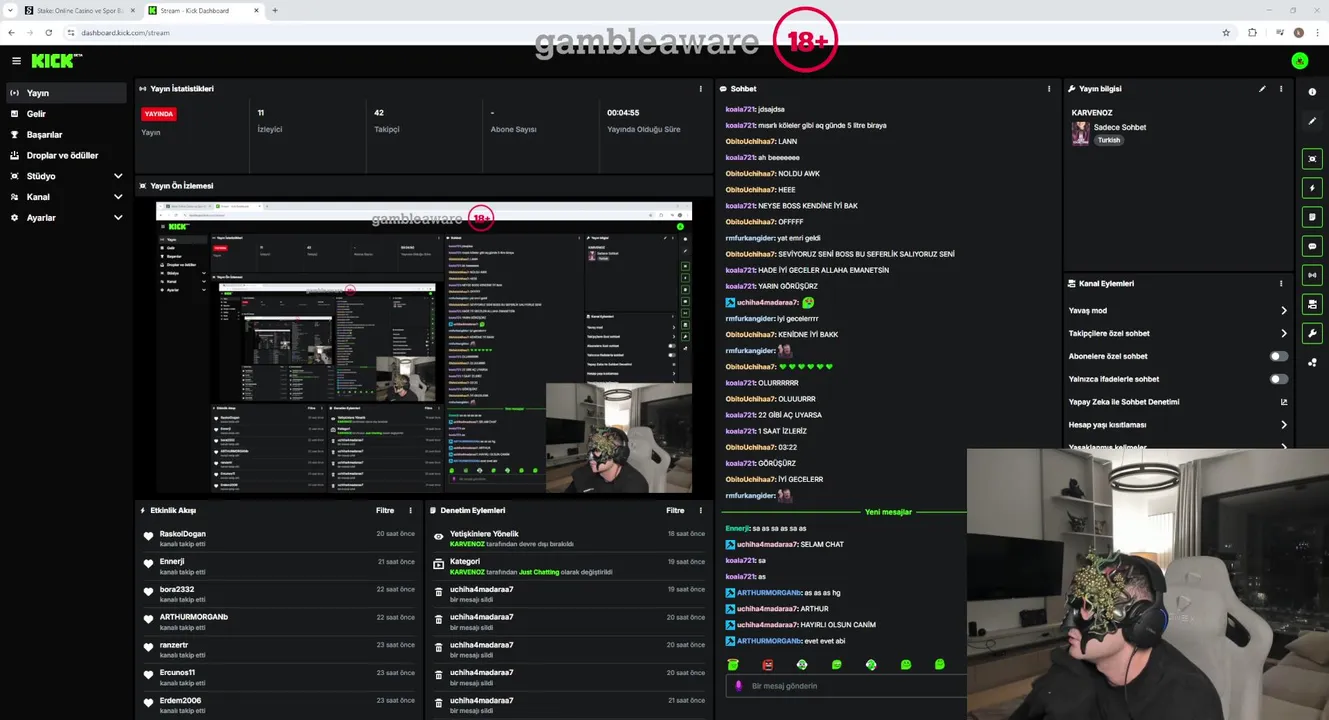Select Gelir in the sidebar
This screenshot has height=720, width=1329.
point(66,114)
